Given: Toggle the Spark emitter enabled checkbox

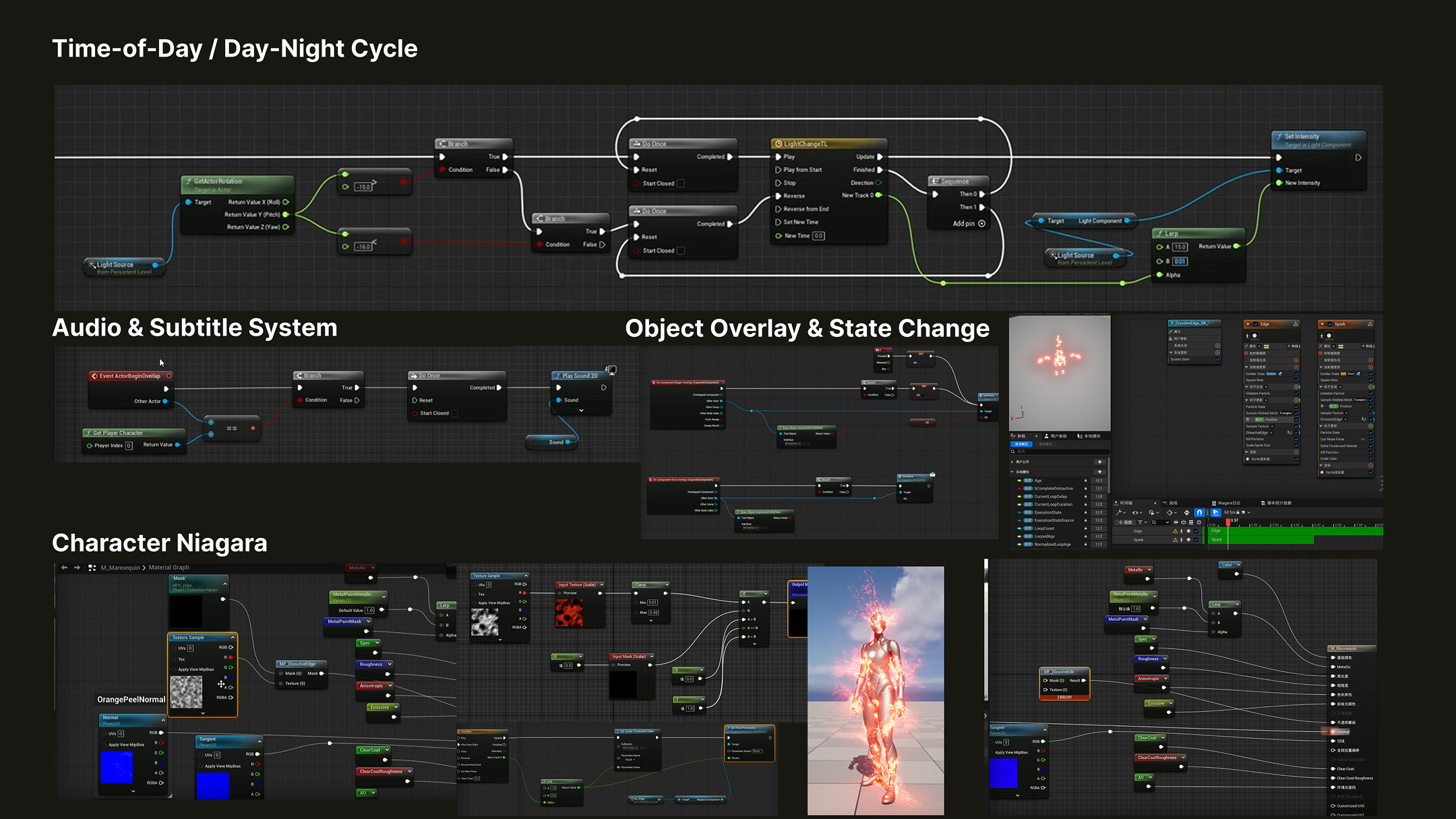Looking at the screenshot, I should 1330,324.
